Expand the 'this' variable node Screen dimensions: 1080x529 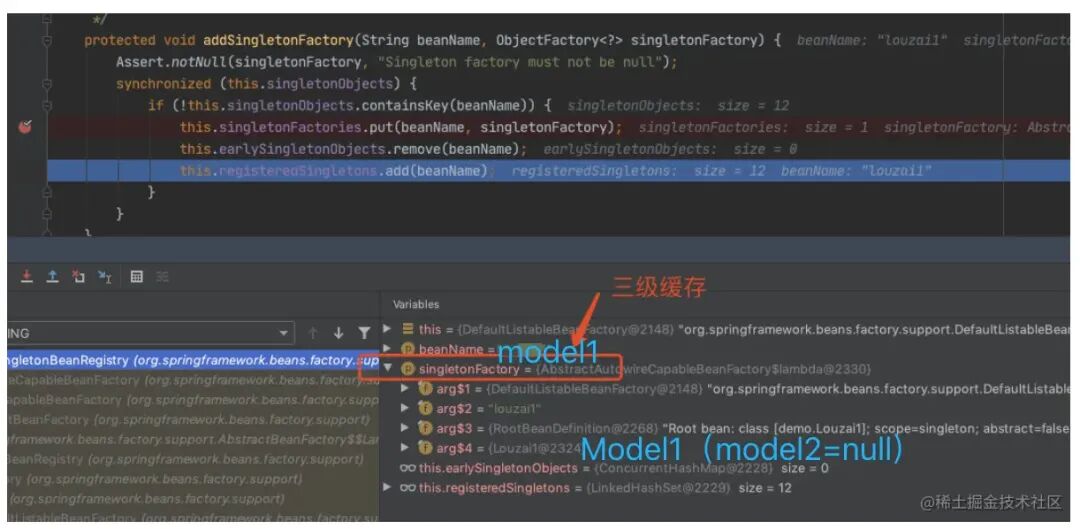[x=388, y=329]
